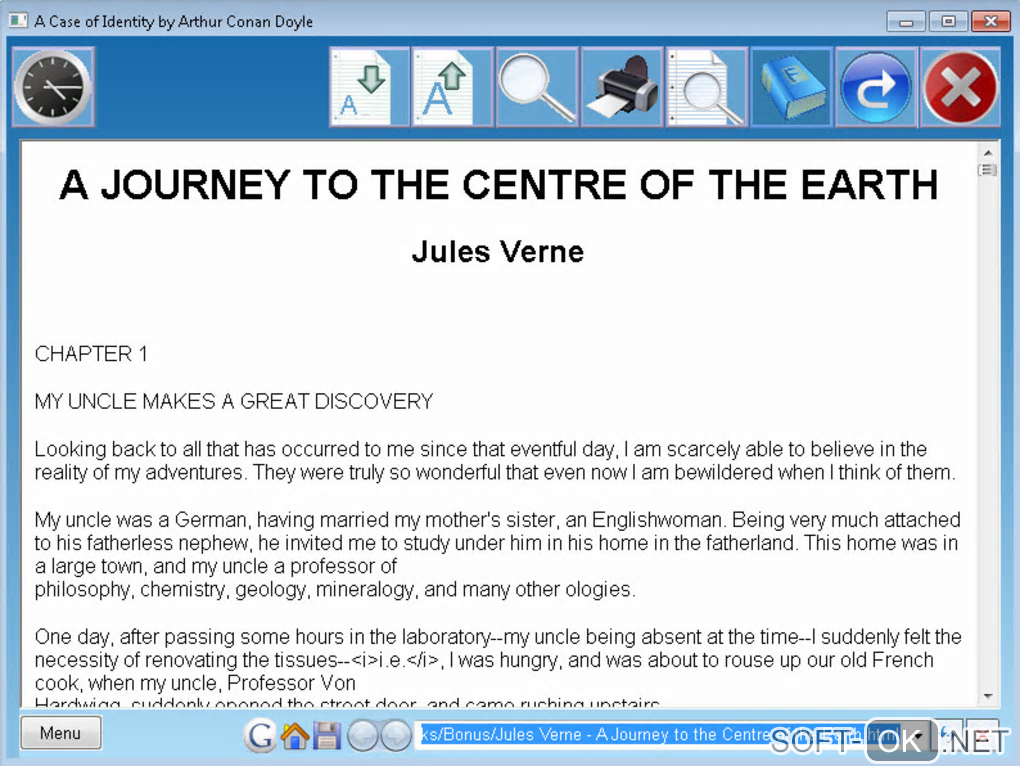Open the blue book library icon
The image size is (1020, 766).
point(791,86)
